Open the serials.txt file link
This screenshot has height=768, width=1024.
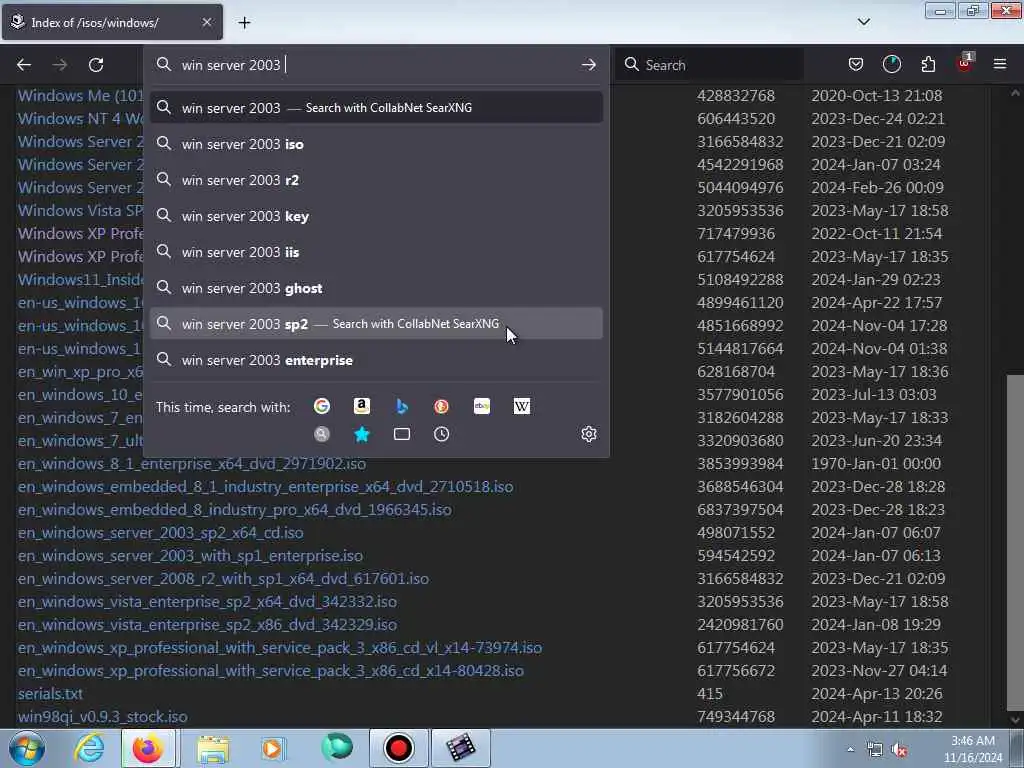[50, 694]
